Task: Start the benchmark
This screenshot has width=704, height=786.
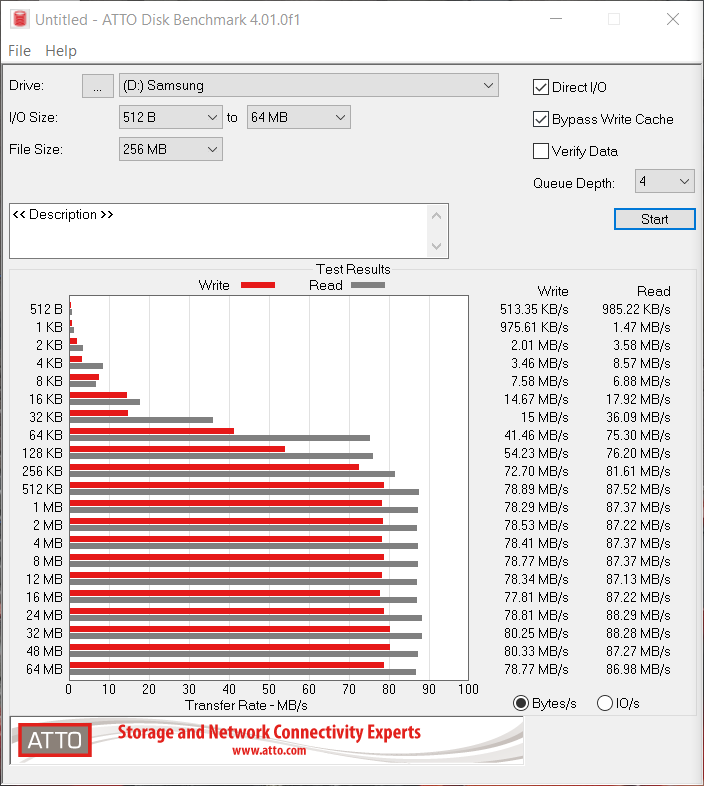Action: [x=655, y=219]
